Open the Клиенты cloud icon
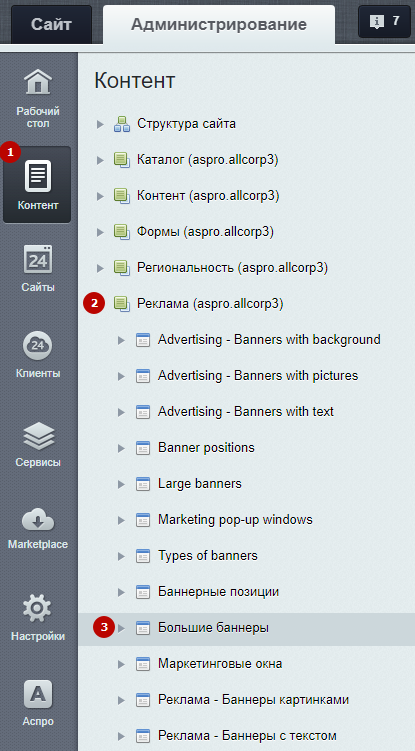The width and height of the screenshot is (415, 751). pos(37,345)
